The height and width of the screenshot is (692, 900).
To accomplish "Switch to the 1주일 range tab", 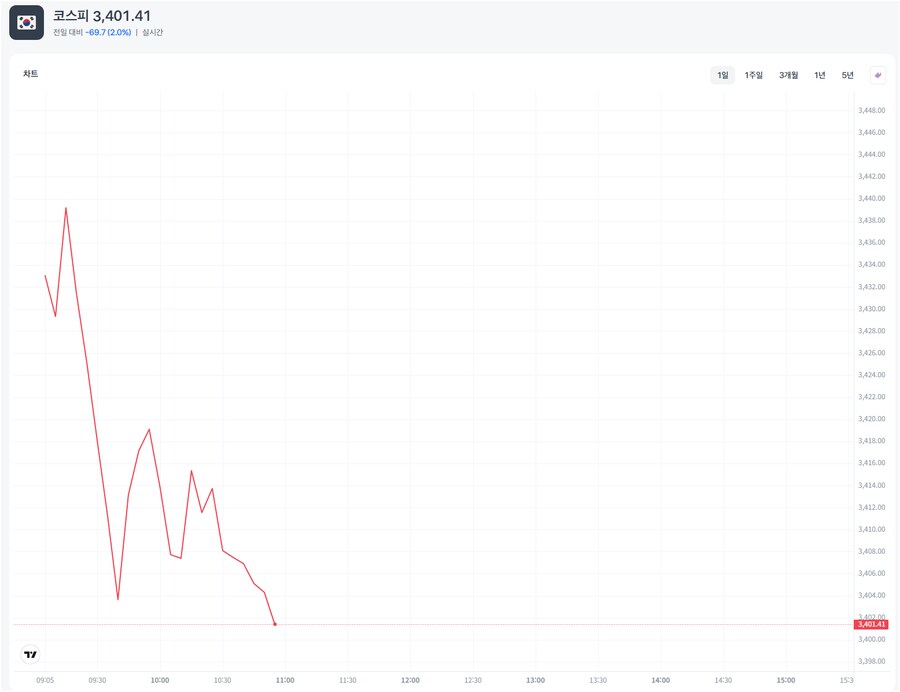I will (x=754, y=75).
